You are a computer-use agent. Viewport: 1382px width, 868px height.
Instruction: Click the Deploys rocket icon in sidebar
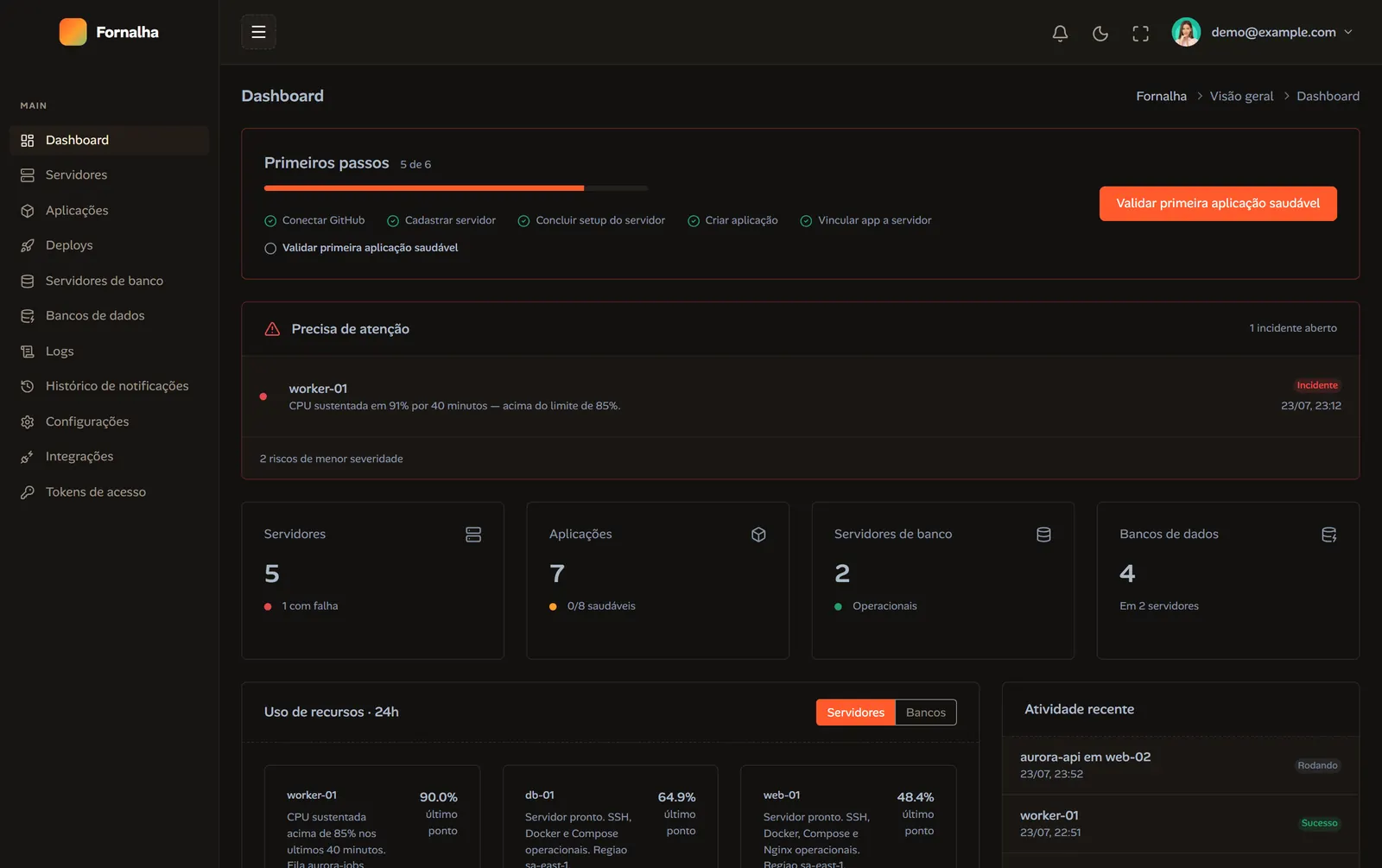point(28,245)
